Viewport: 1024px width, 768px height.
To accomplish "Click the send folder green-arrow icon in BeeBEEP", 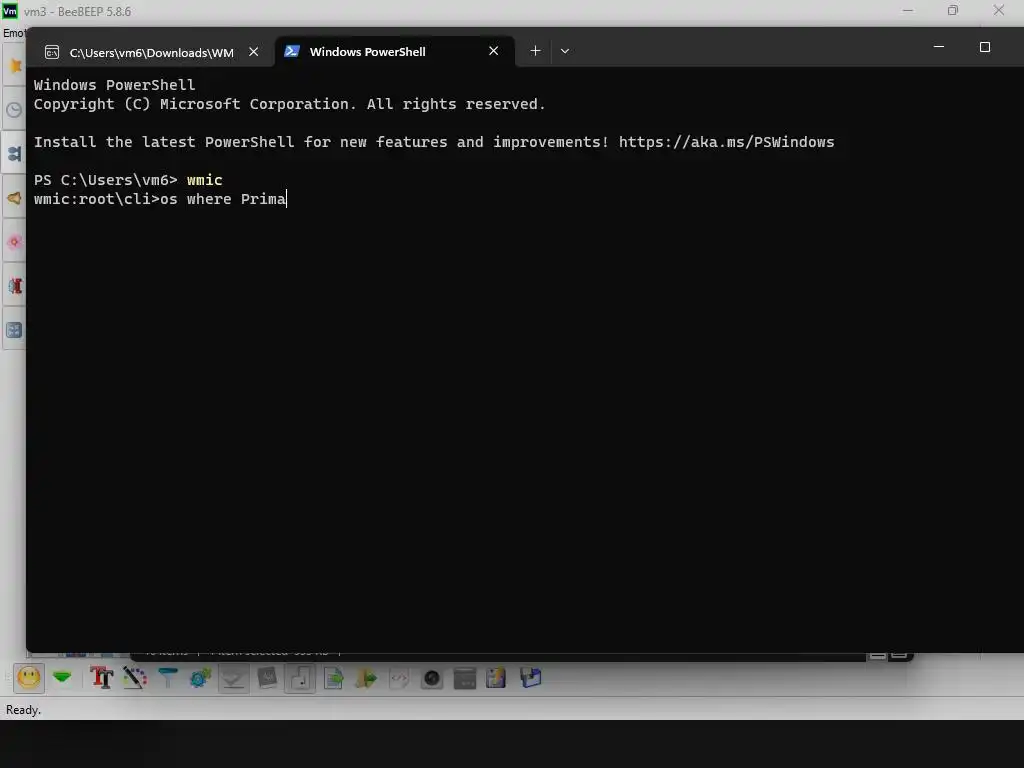I will (x=366, y=678).
